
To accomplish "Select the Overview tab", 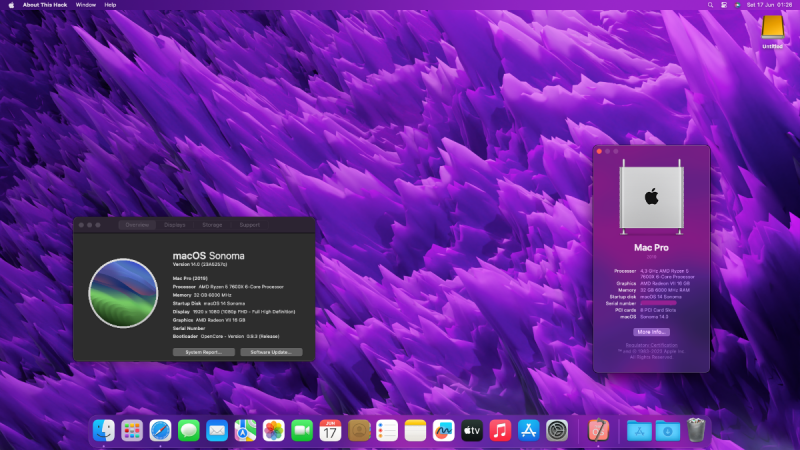I will [137, 225].
